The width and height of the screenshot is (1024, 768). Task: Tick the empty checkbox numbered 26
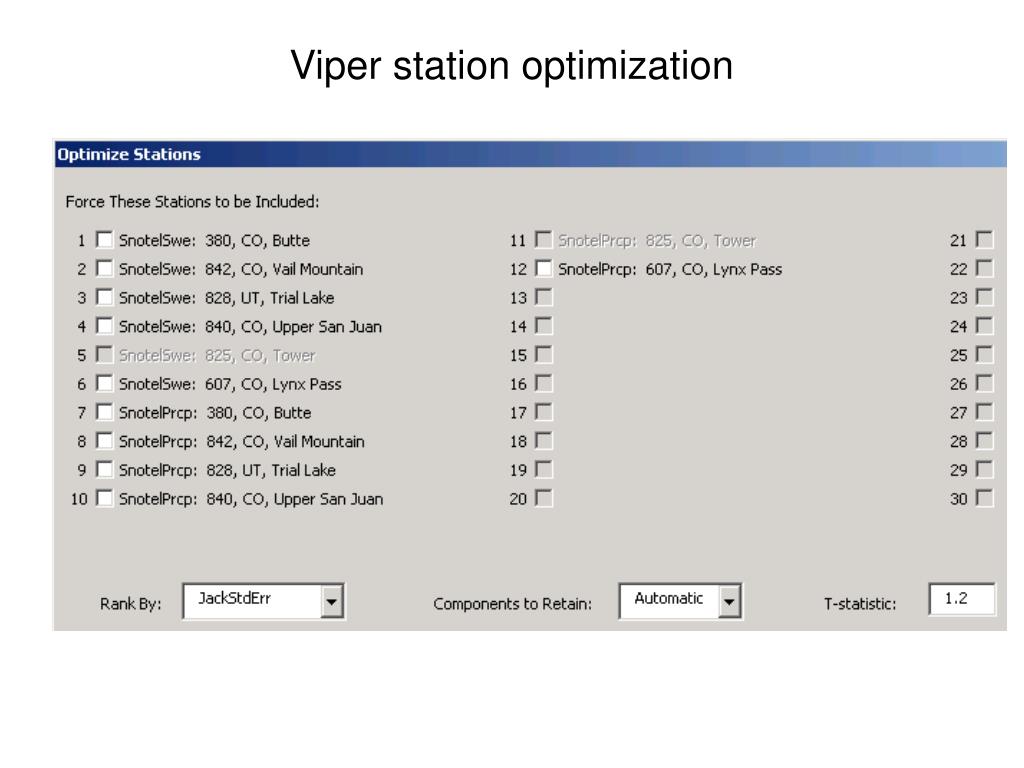point(984,383)
